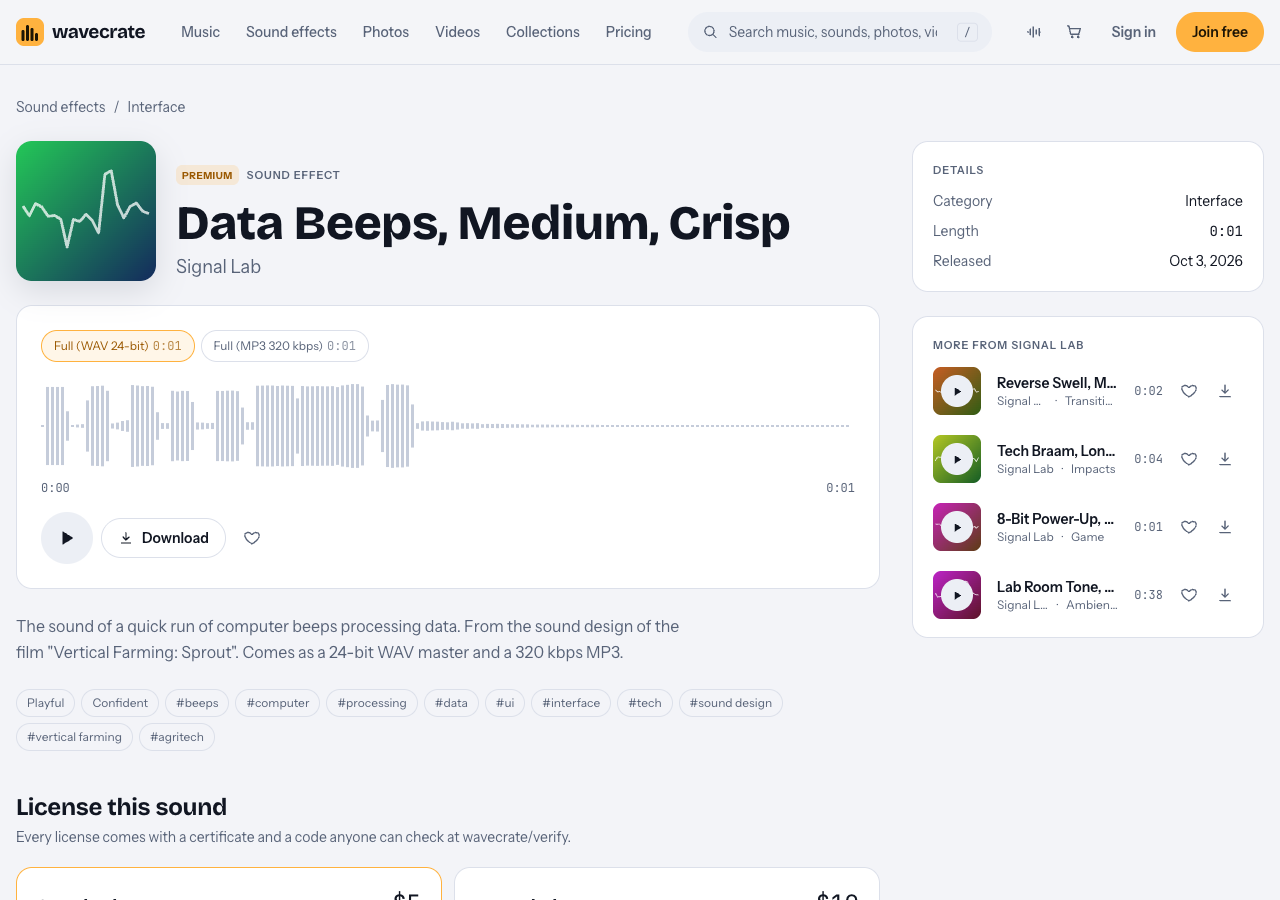Play 8-Bit Power-Up preview
1280x900 pixels.
[x=957, y=527]
